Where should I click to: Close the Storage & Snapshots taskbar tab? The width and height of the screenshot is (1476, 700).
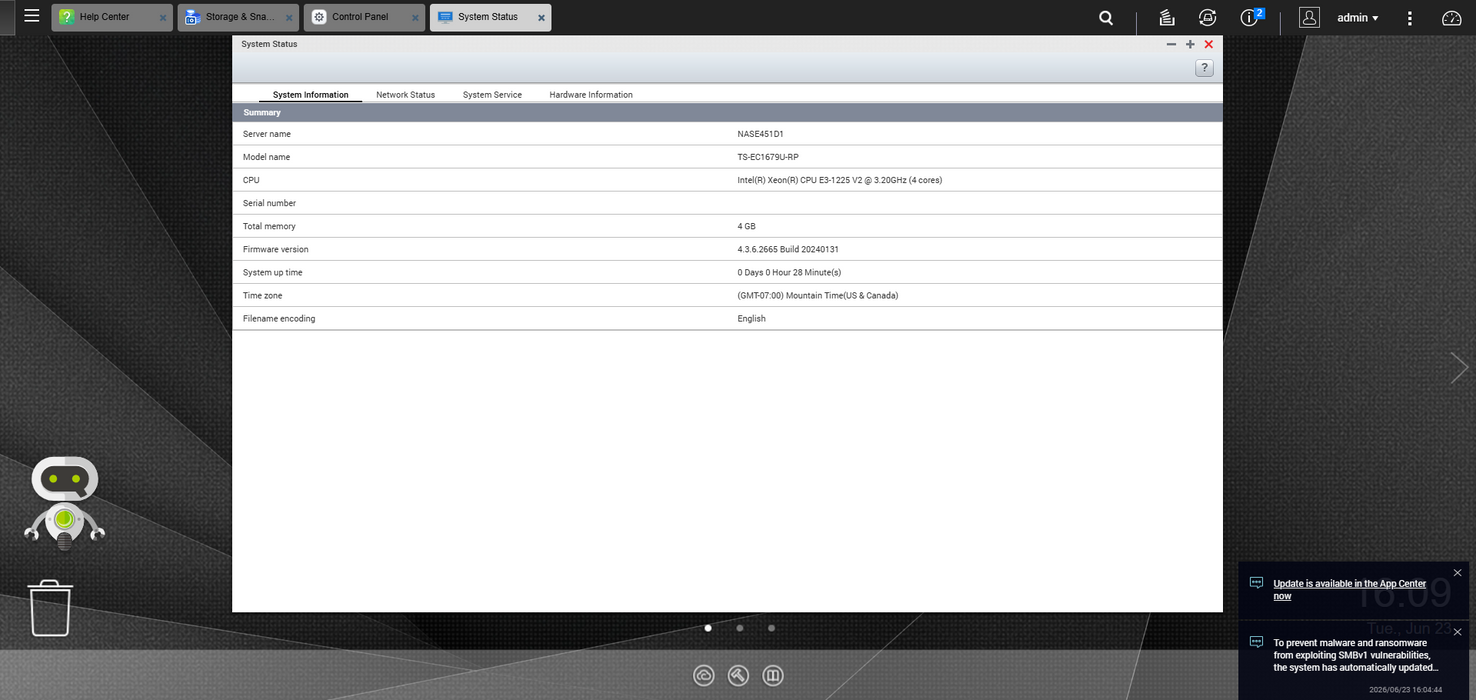[290, 18]
